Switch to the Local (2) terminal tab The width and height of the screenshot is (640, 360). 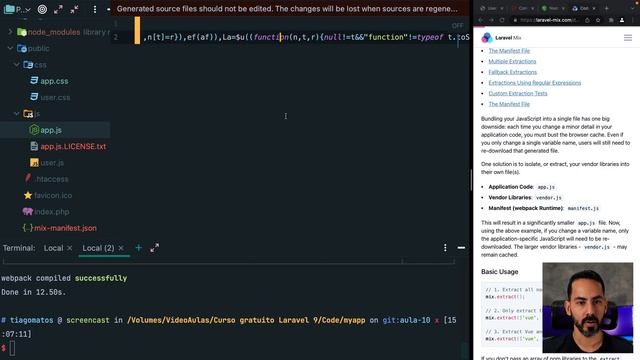pyautogui.click(x=98, y=248)
